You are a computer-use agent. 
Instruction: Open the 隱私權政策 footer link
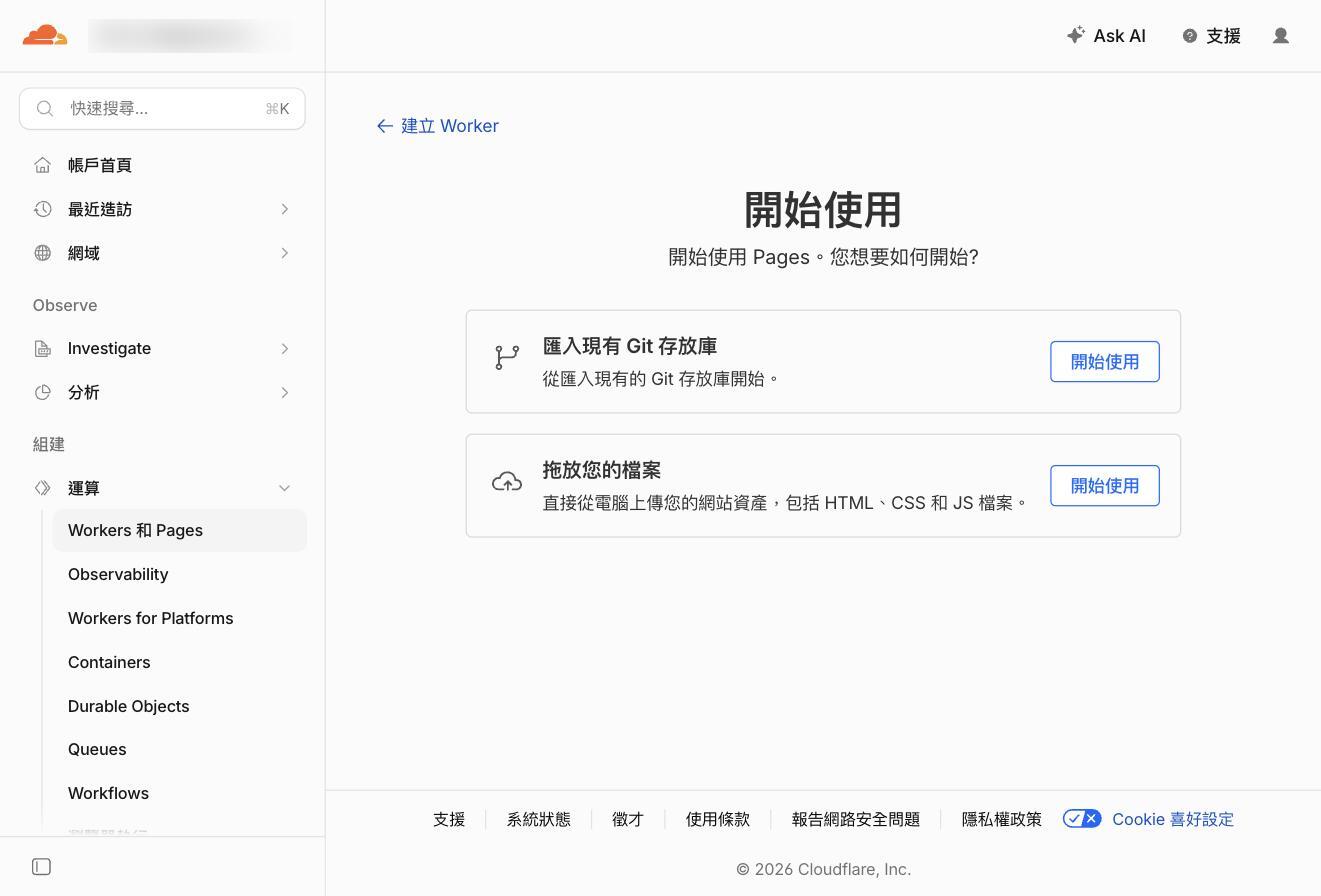coord(1002,819)
